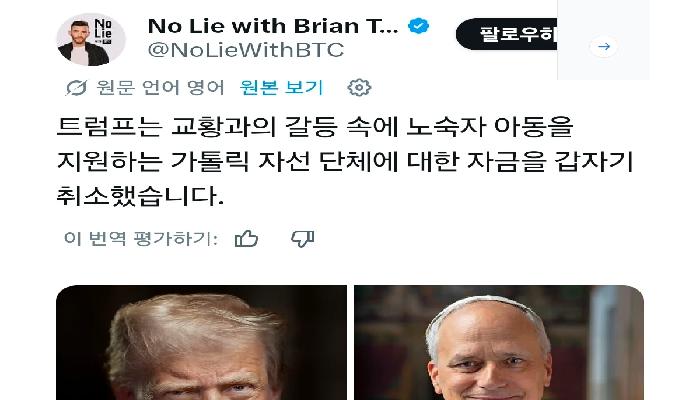Open the right attached photo

coord(499,342)
